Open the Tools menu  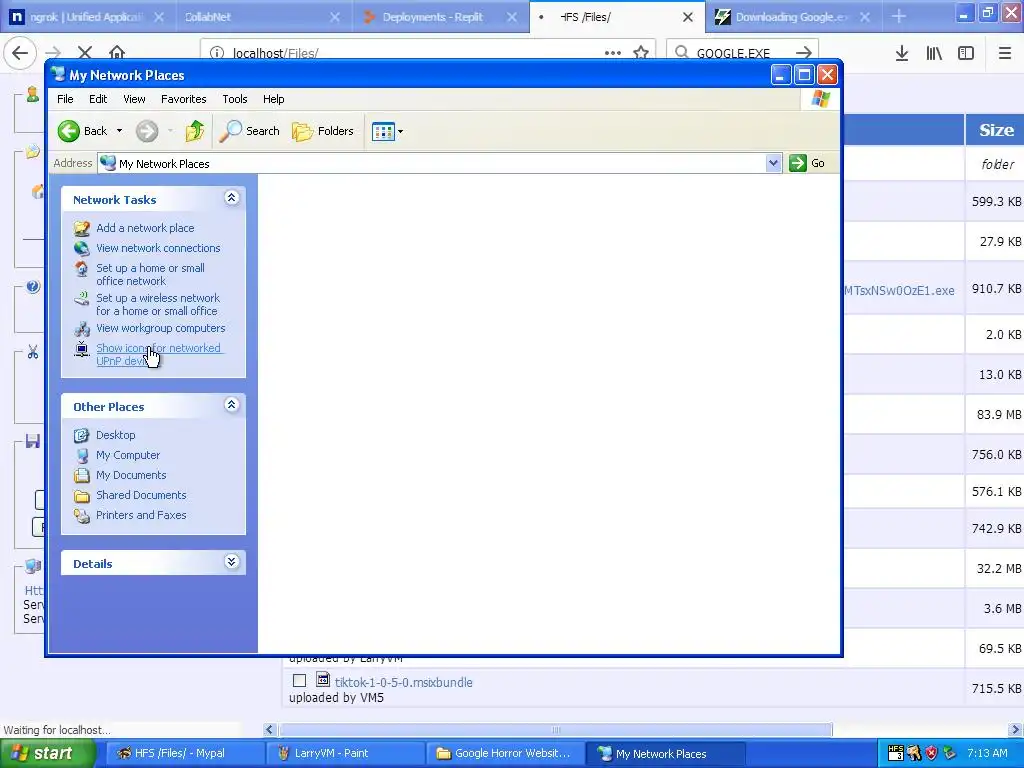point(234,99)
